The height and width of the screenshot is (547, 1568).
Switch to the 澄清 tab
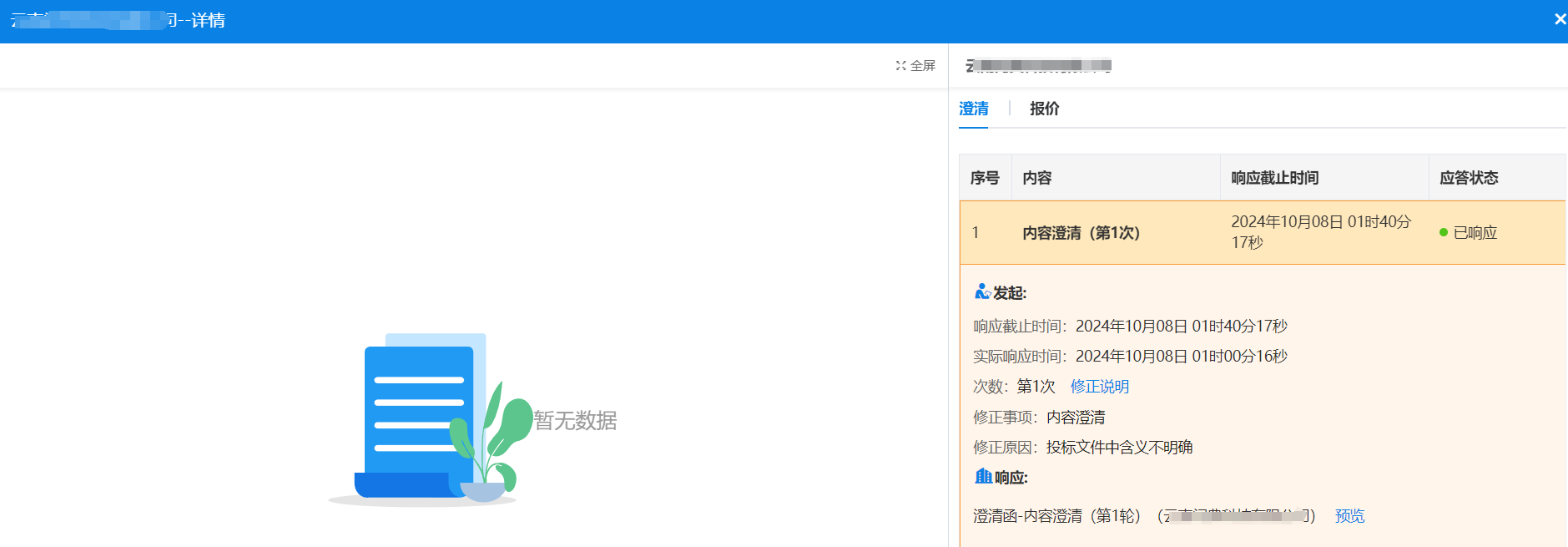tap(973, 109)
